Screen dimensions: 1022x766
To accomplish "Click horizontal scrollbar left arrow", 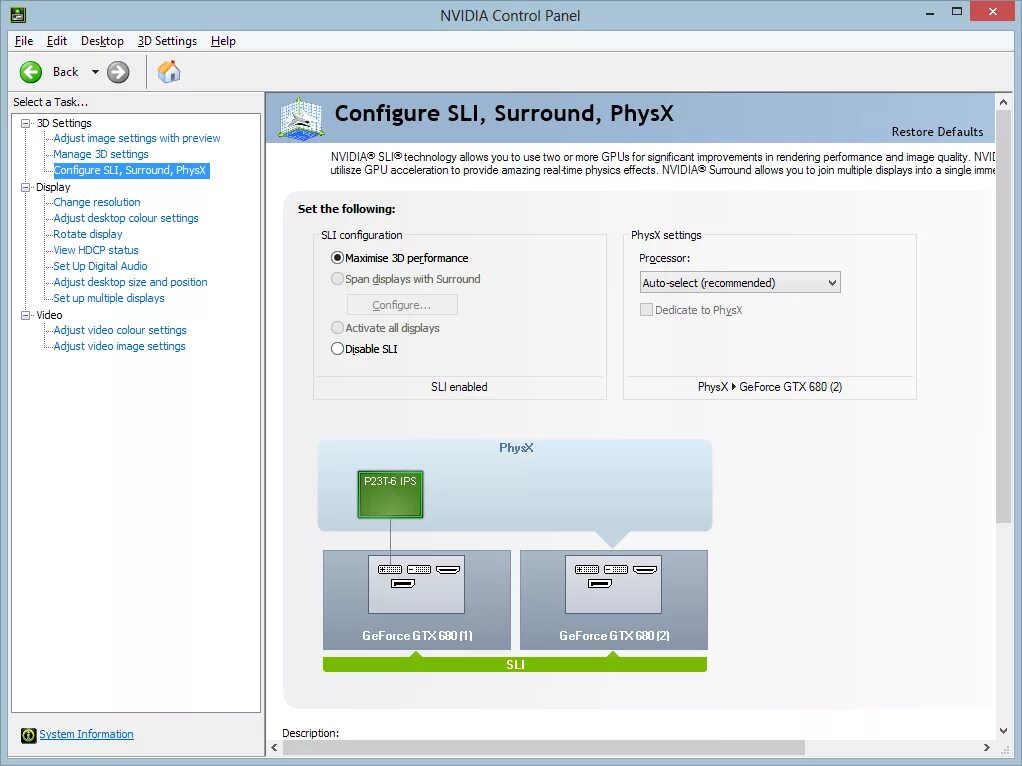I will [x=274, y=748].
